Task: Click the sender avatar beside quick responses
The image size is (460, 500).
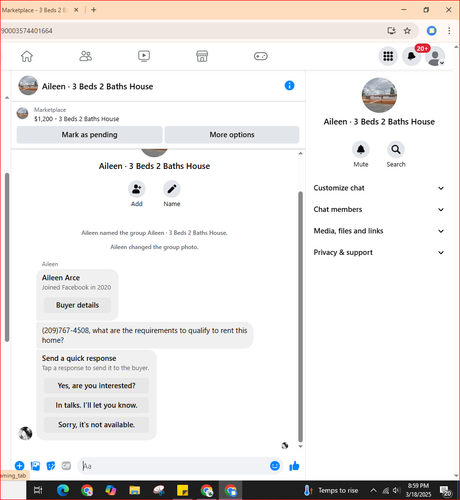Action: 25,433
